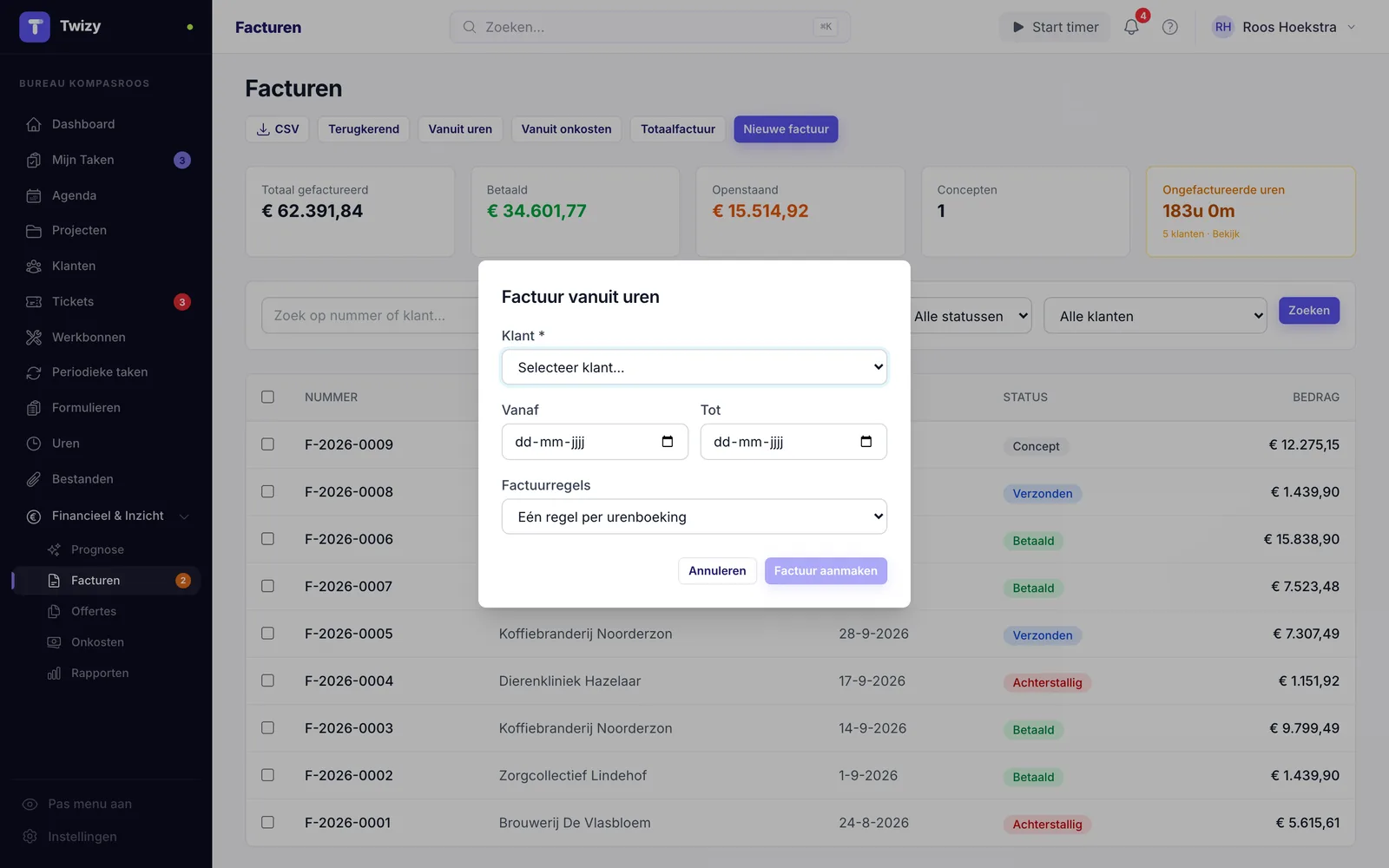The height and width of the screenshot is (868, 1389).
Task: Open Rapporten in the sidebar
Action: pyautogui.click(x=100, y=673)
